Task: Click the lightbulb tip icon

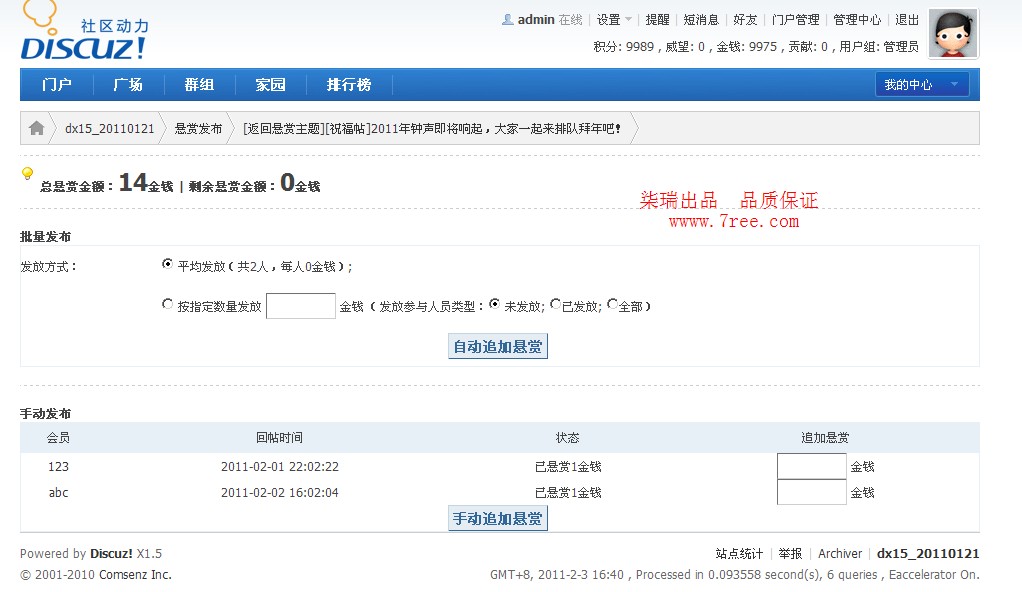Action: click(27, 173)
